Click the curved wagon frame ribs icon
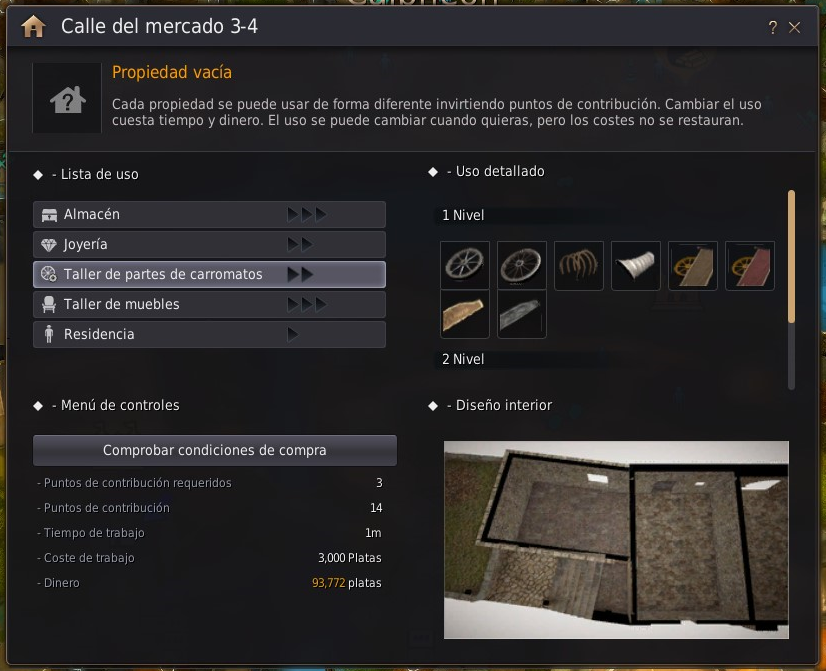The image size is (826, 671). pyautogui.click(x=578, y=265)
